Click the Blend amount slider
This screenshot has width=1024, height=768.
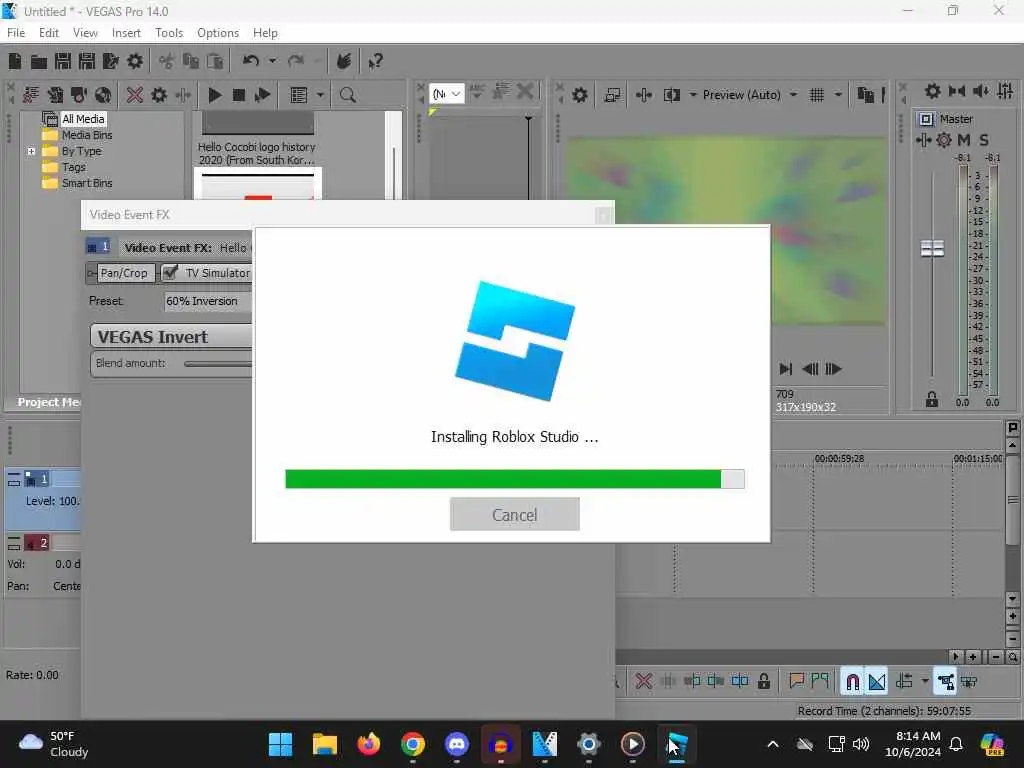tap(217, 364)
